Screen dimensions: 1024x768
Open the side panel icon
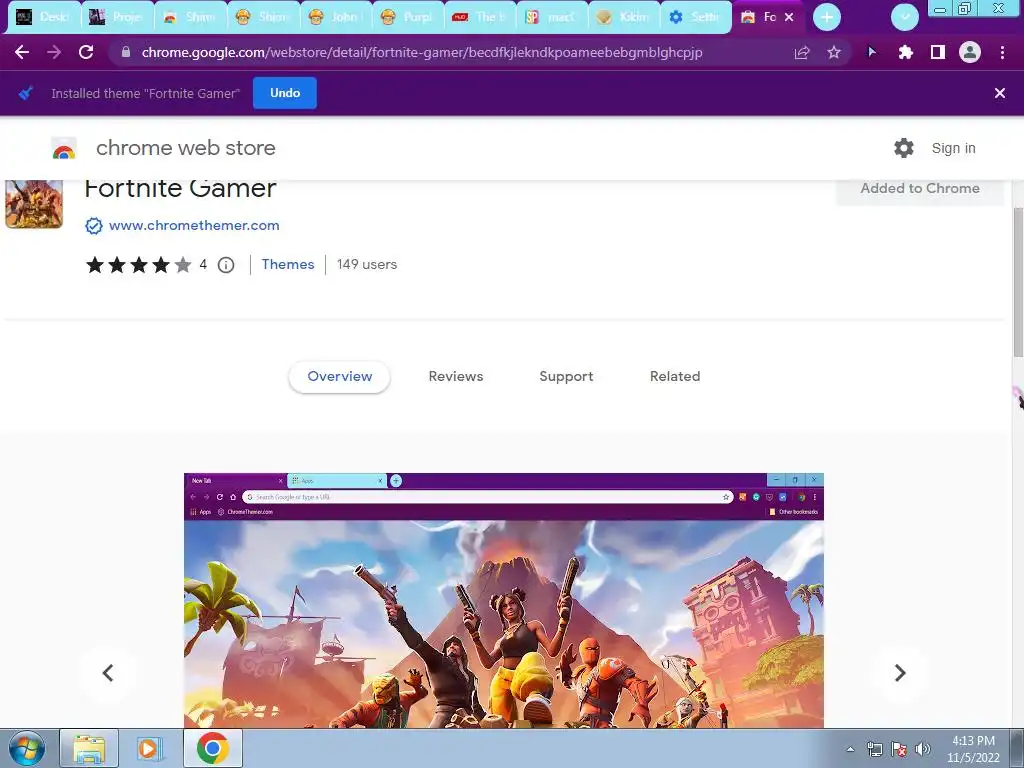[x=938, y=52]
